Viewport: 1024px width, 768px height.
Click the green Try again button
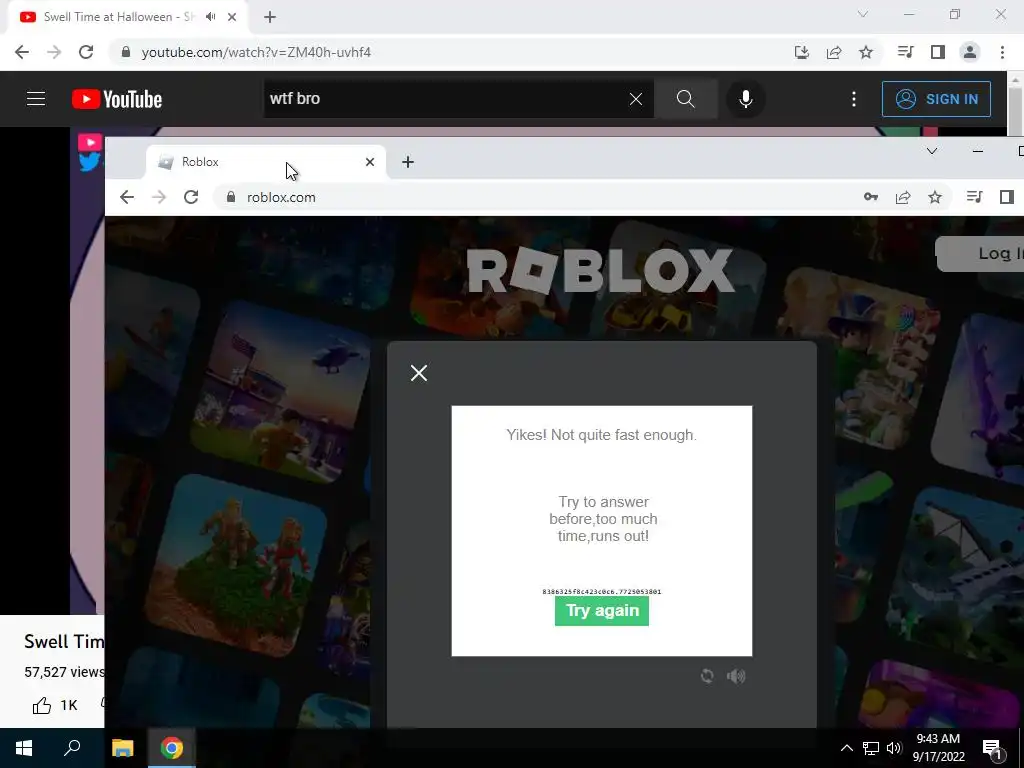pos(601,611)
